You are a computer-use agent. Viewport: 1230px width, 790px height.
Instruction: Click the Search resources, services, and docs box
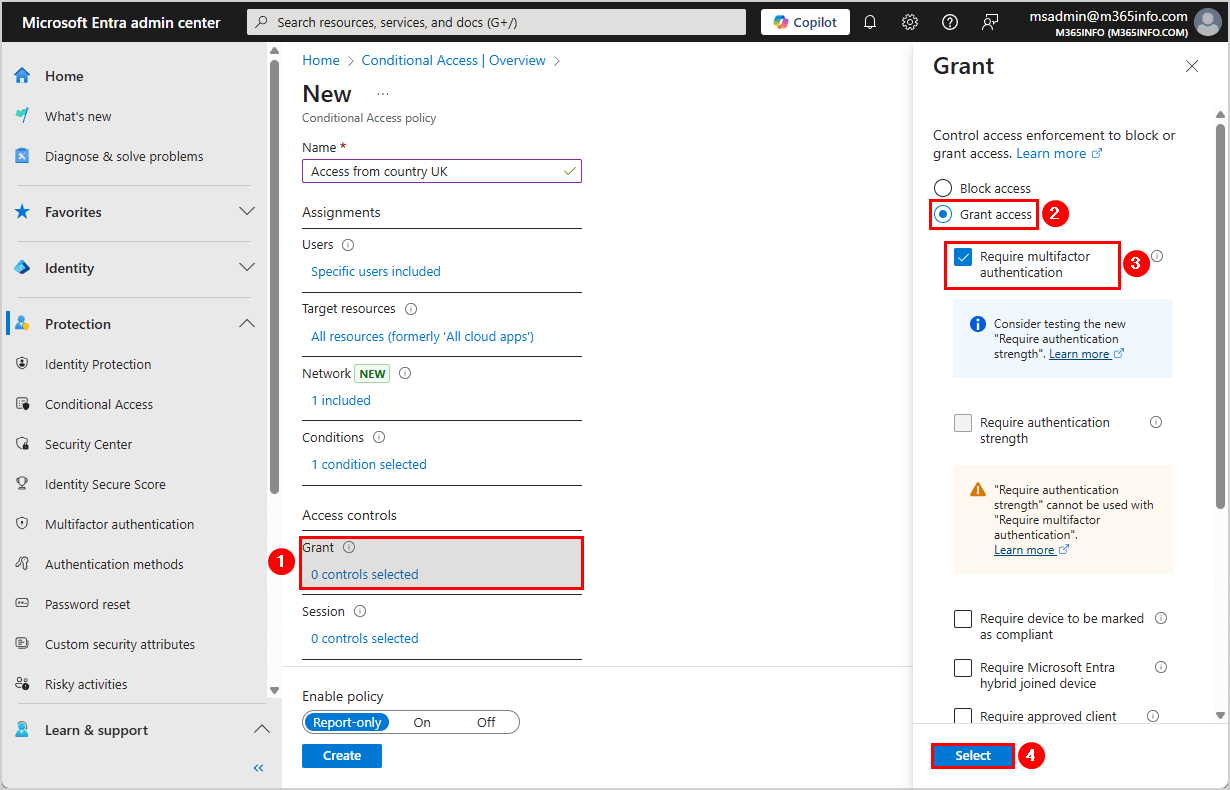[x=497, y=22]
